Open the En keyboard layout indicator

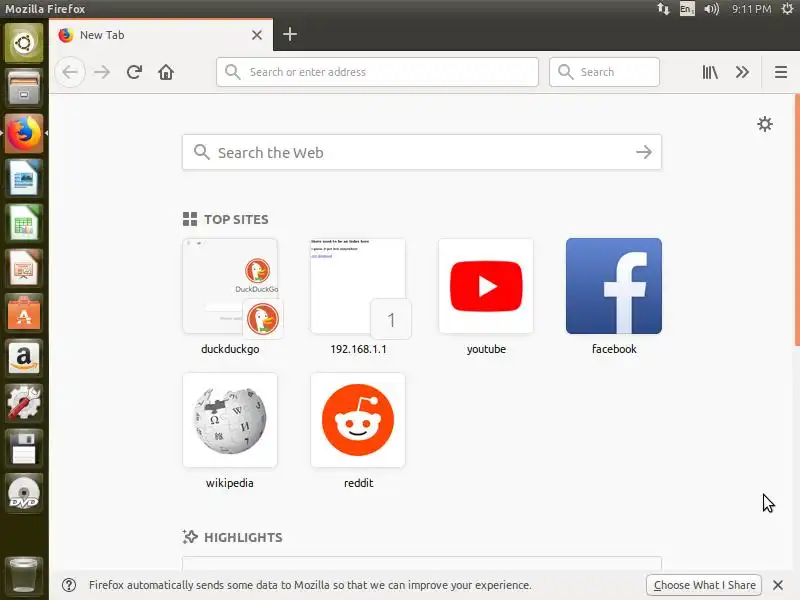[x=687, y=9]
